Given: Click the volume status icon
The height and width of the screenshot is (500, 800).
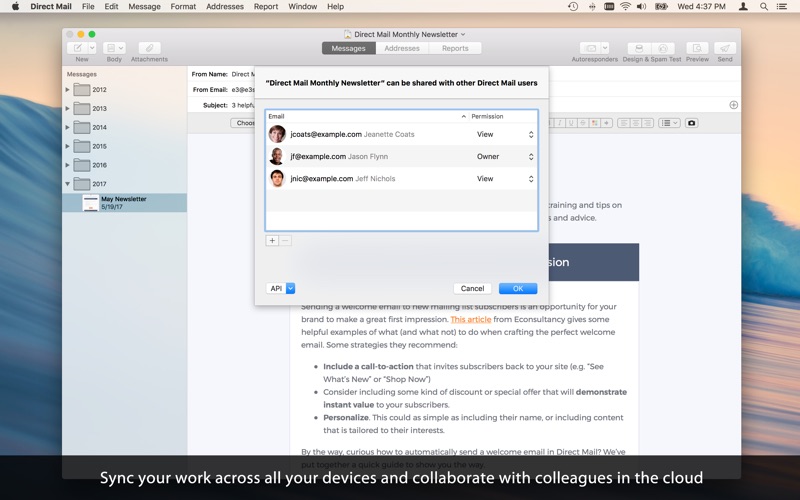Looking at the screenshot, I should pos(641,7).
